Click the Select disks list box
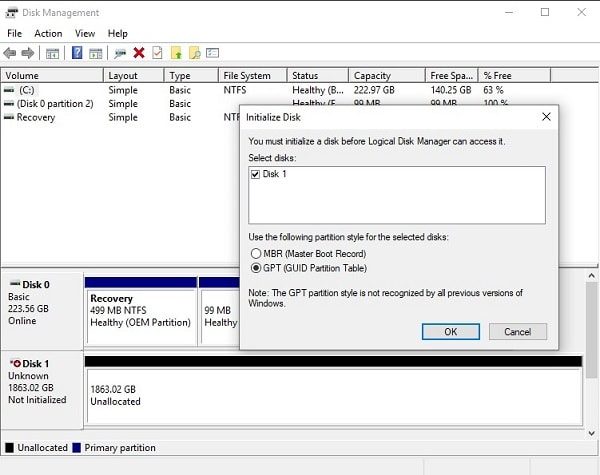The height and width of the screenshot is (475, 600). (x=397, y=195)
